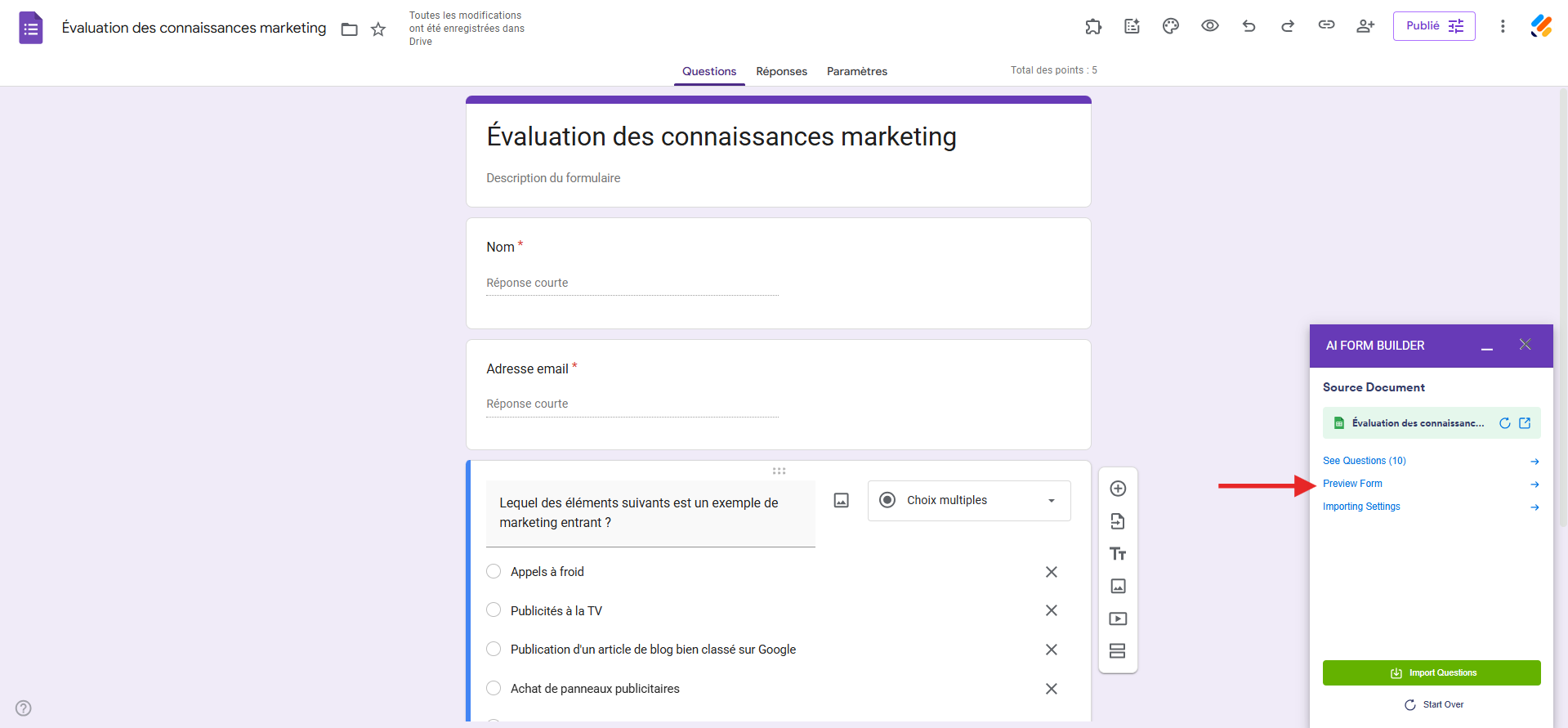Viewport: 1568px width, 728px height.
Task: Move form to folder icon
Action: coord(350,29)
